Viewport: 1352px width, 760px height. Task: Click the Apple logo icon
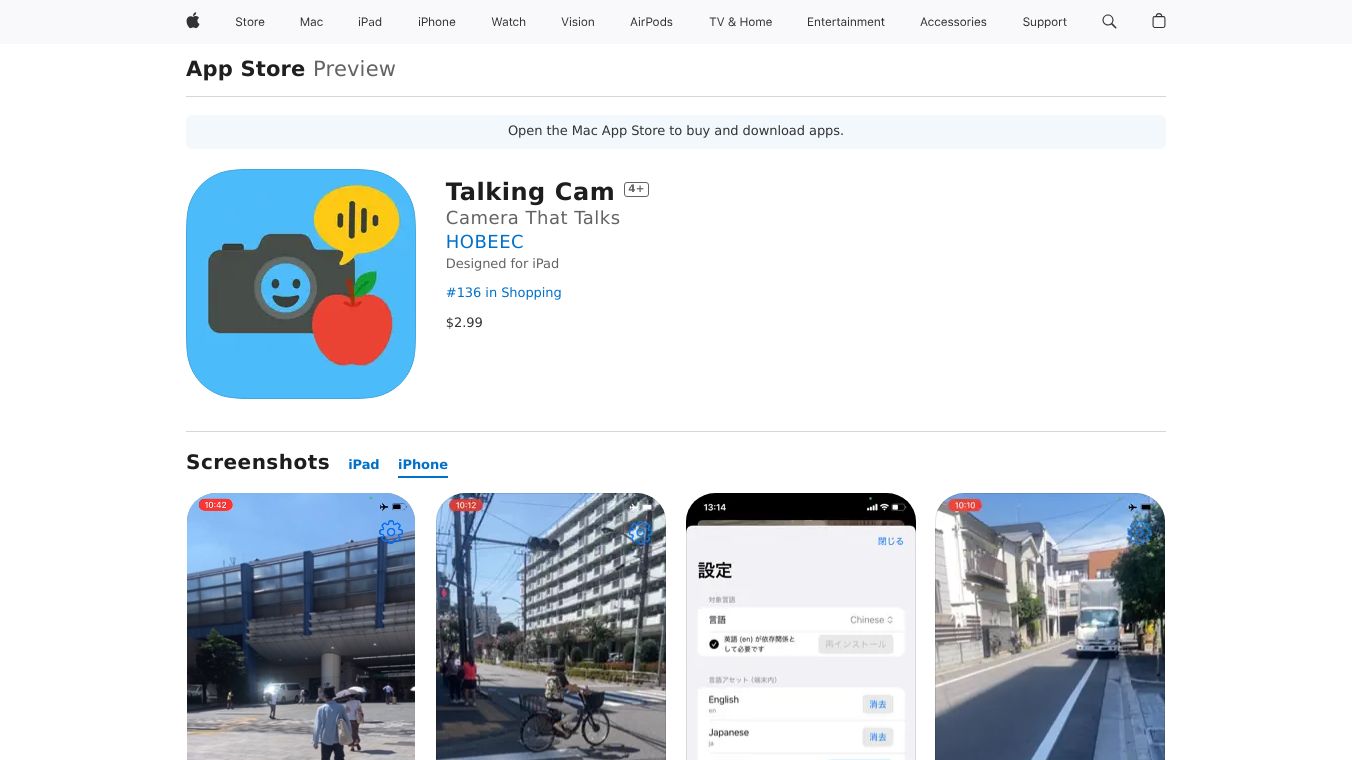point(193,21)
